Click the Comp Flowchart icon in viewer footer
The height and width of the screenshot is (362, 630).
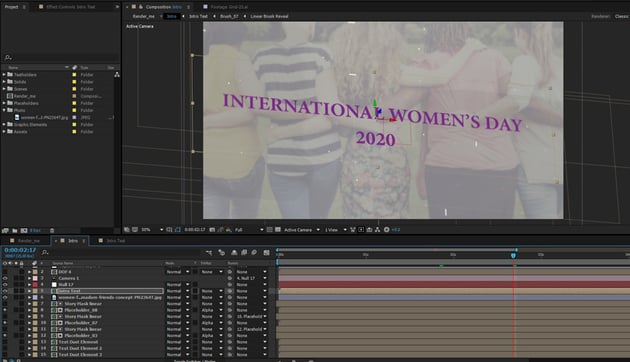[377, 230]
